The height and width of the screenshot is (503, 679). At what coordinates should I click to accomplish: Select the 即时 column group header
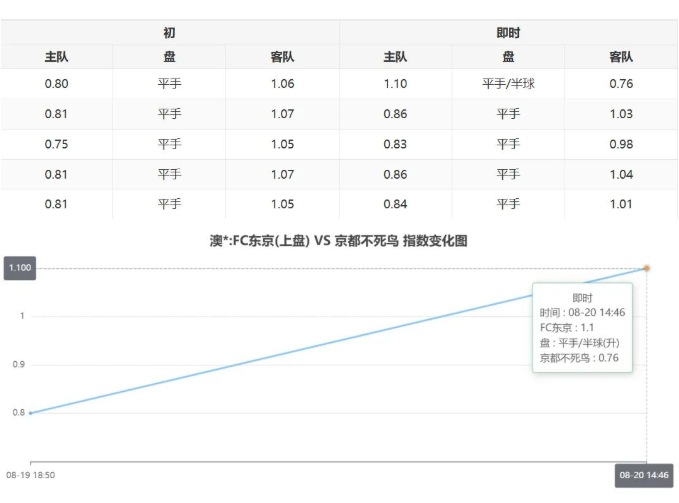pyautogui.click(x=508, y=32)
